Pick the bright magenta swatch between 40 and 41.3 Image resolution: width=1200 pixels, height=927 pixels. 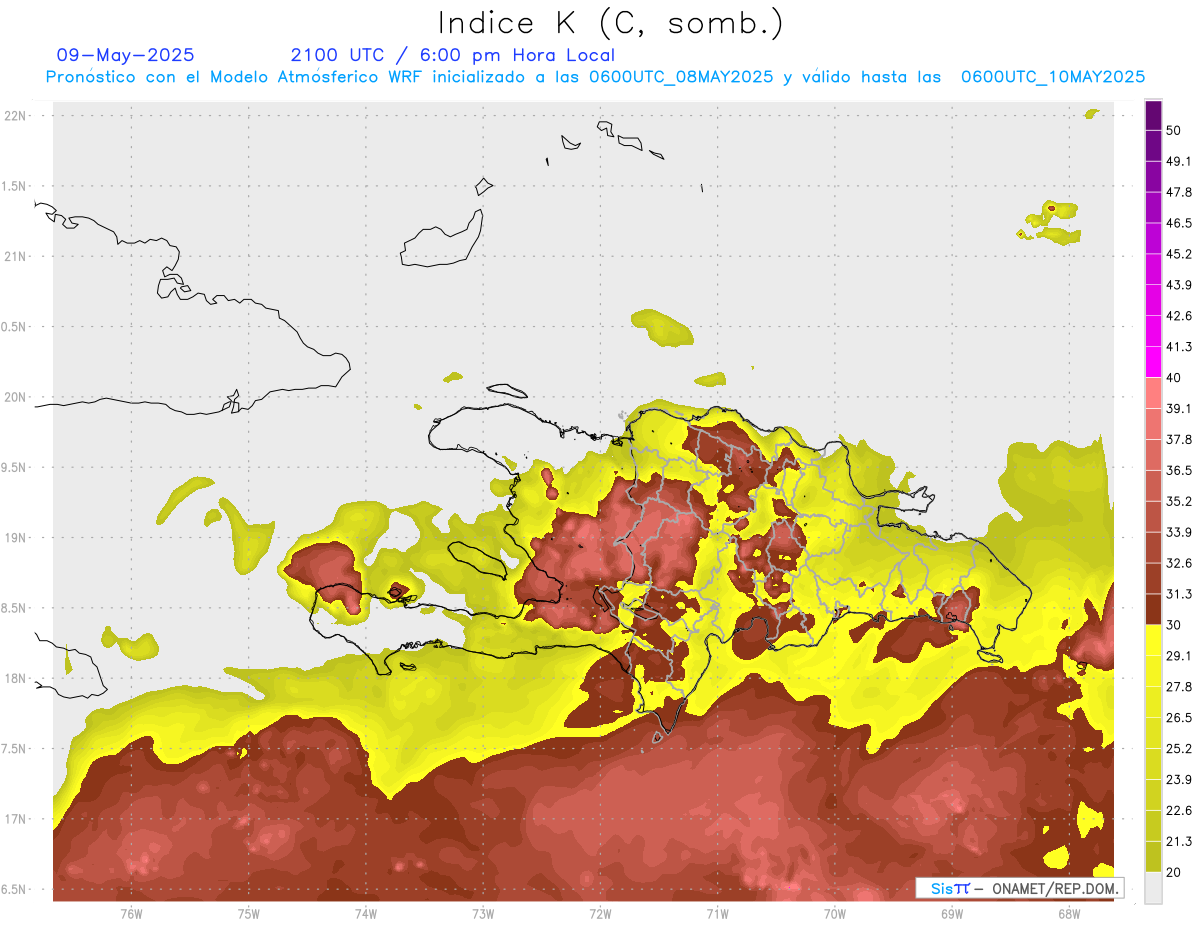[x=1153, y=362]
